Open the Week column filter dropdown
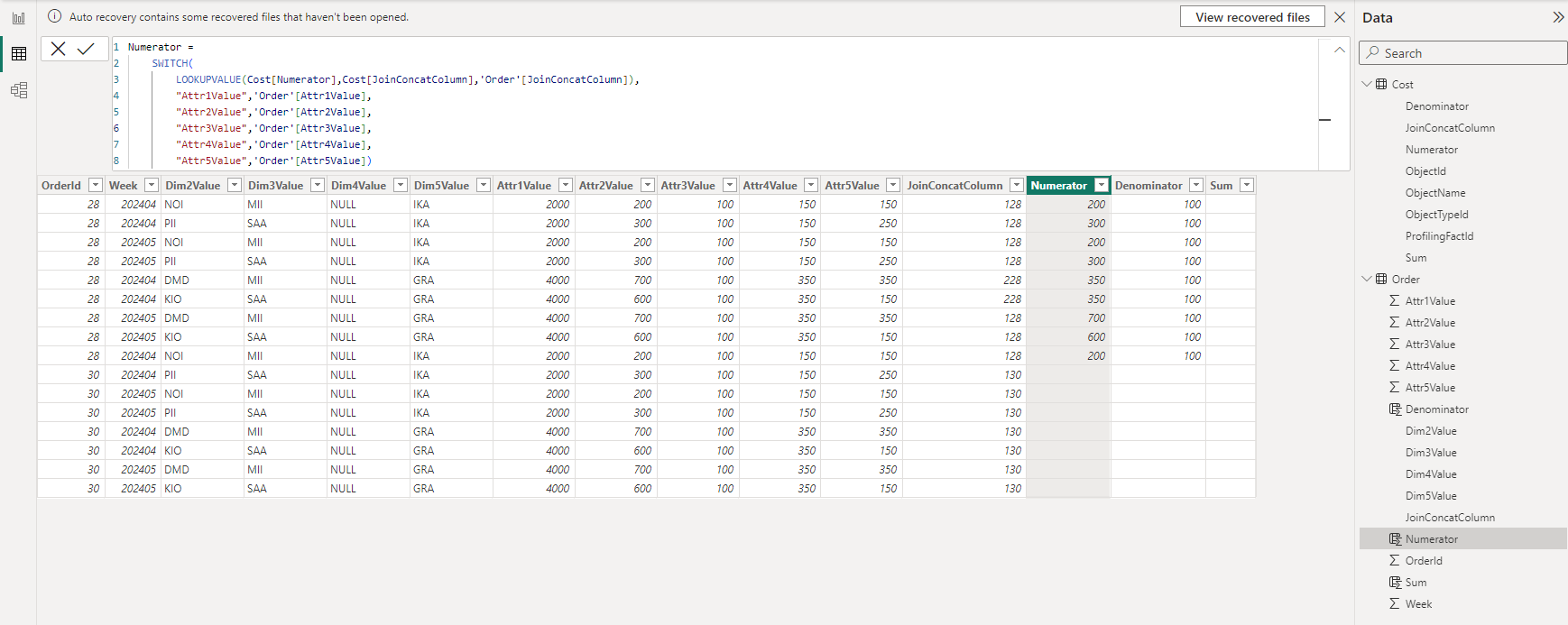The height and width of the screenshot is (625, 1568). tap(151, 185)
